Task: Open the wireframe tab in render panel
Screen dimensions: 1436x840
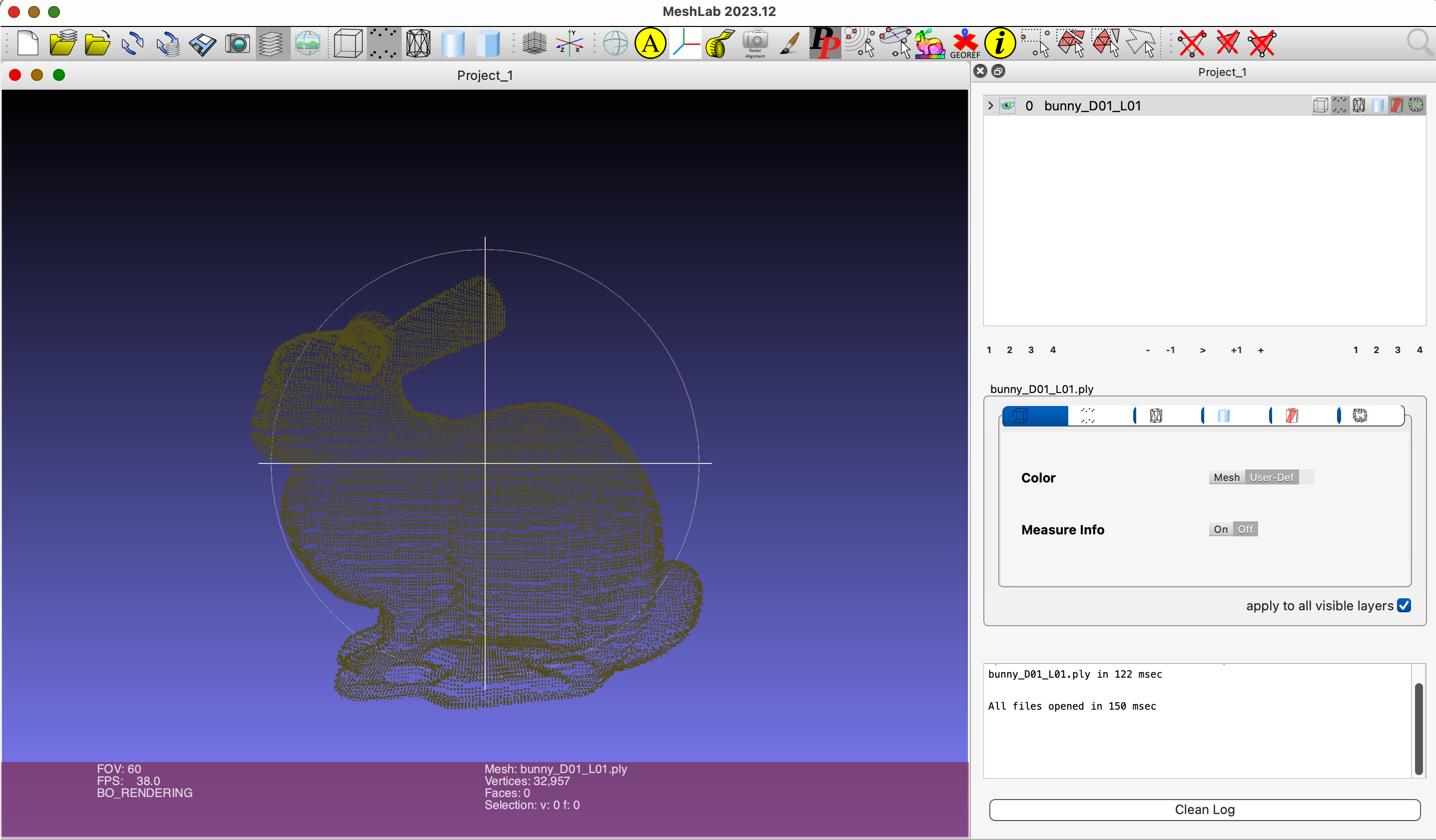Action: tap(1156, 416)
